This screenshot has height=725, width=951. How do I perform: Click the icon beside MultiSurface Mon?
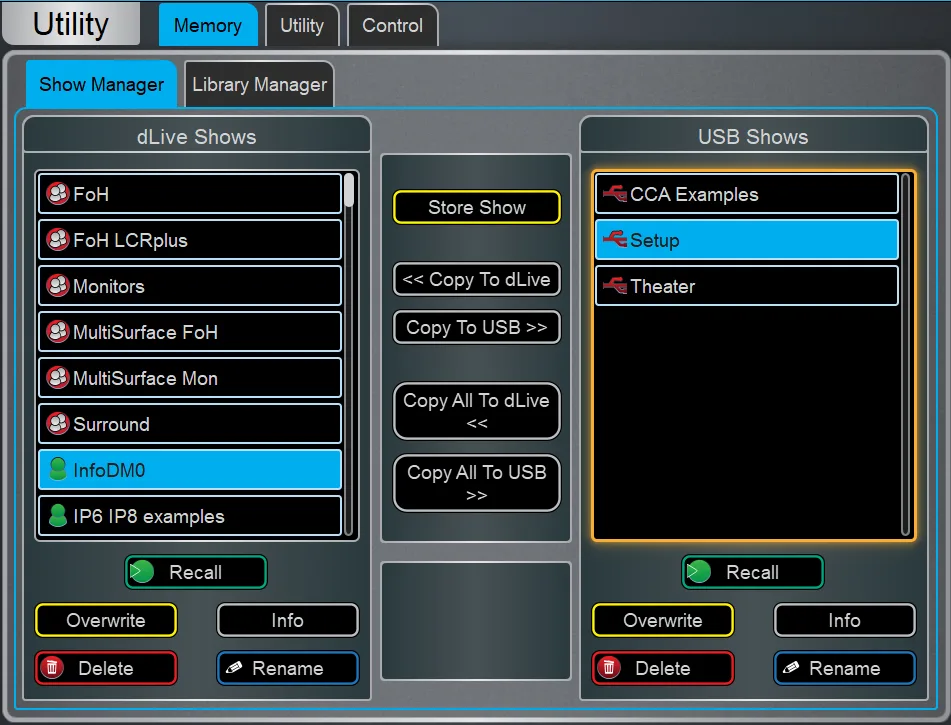58,378
